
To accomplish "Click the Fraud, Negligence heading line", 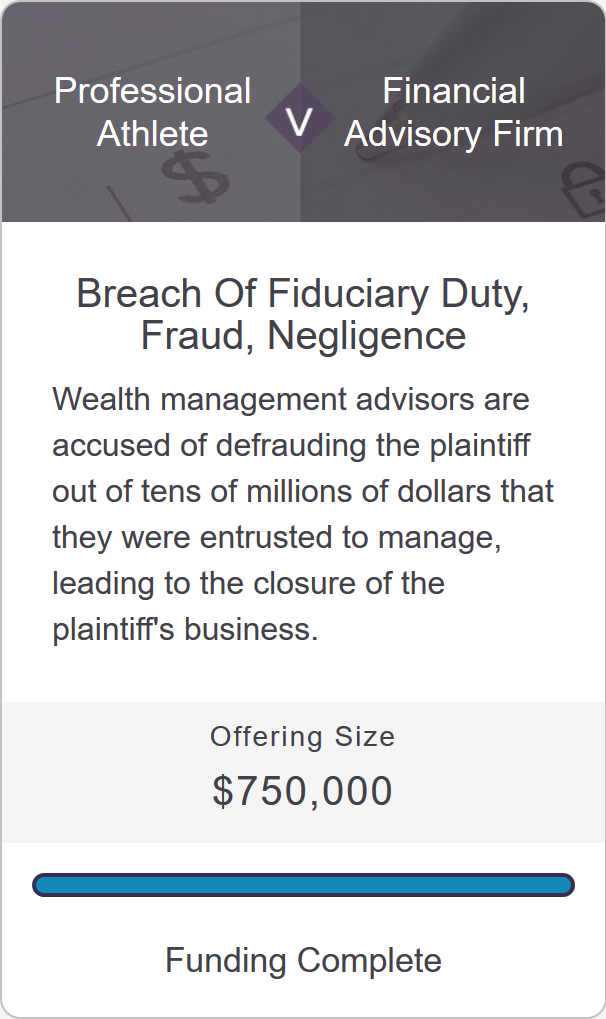I will (303, 335).
